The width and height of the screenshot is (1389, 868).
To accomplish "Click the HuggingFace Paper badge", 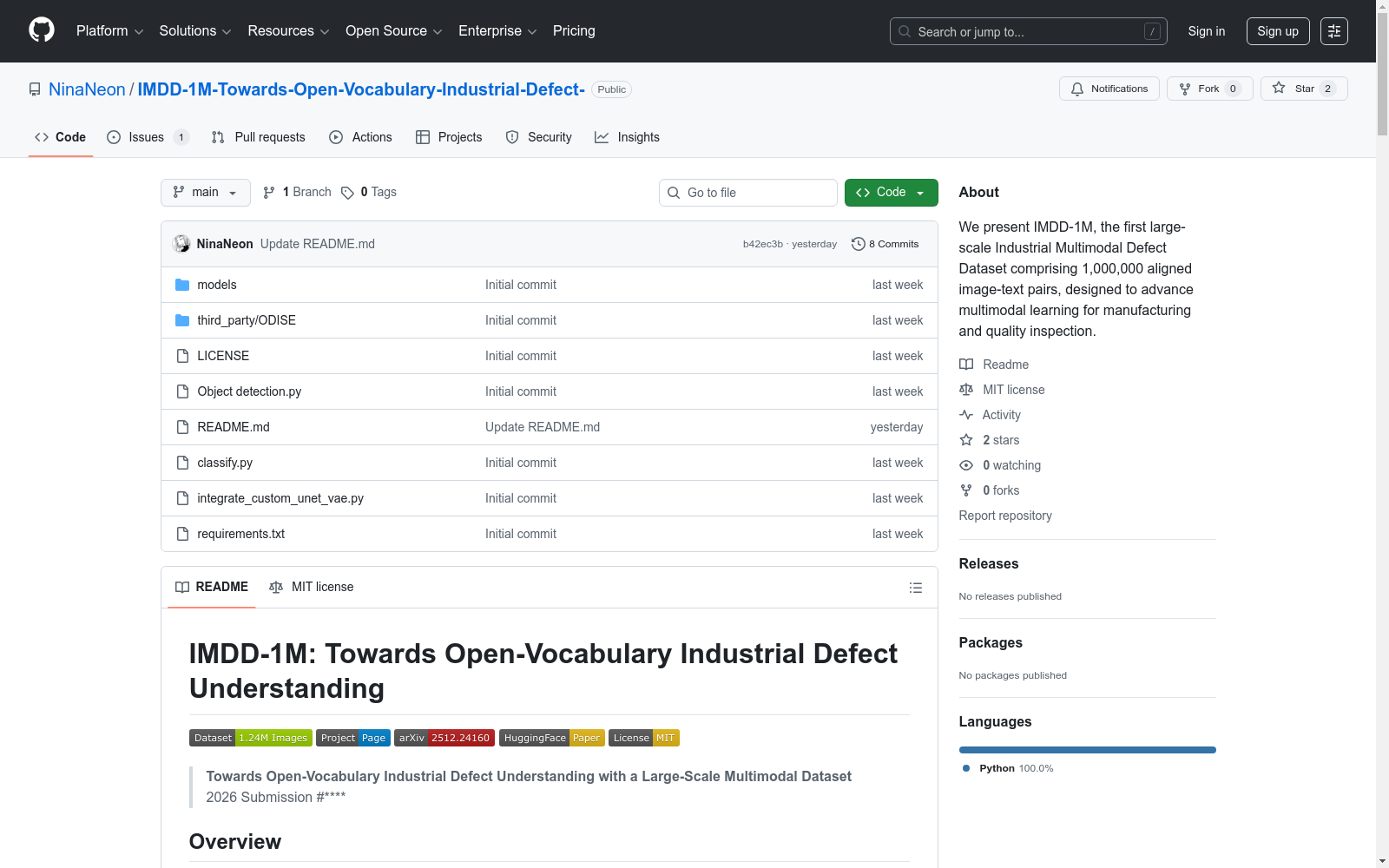I will [552, 738].
